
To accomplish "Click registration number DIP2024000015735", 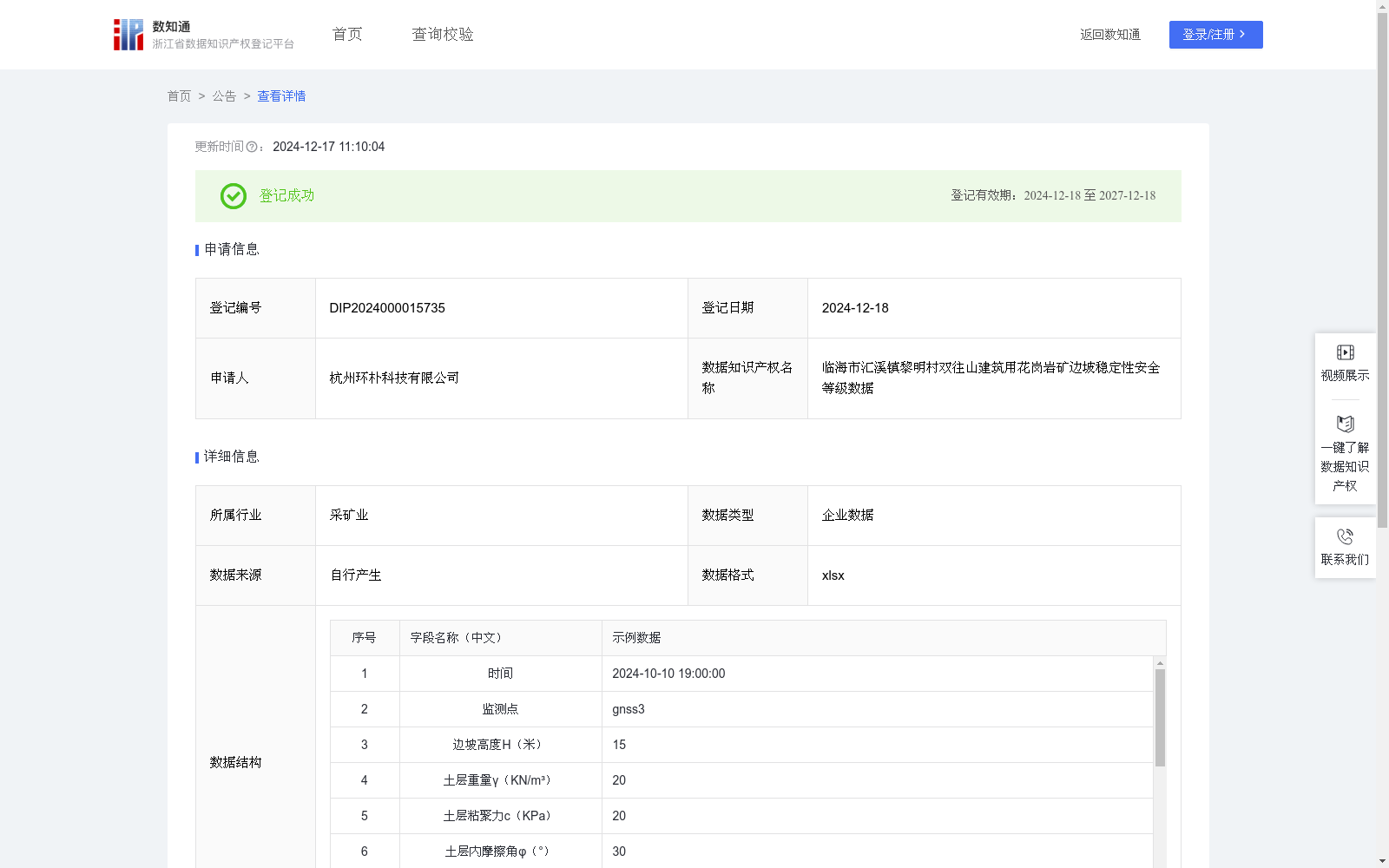I will (x=387, y=308).
